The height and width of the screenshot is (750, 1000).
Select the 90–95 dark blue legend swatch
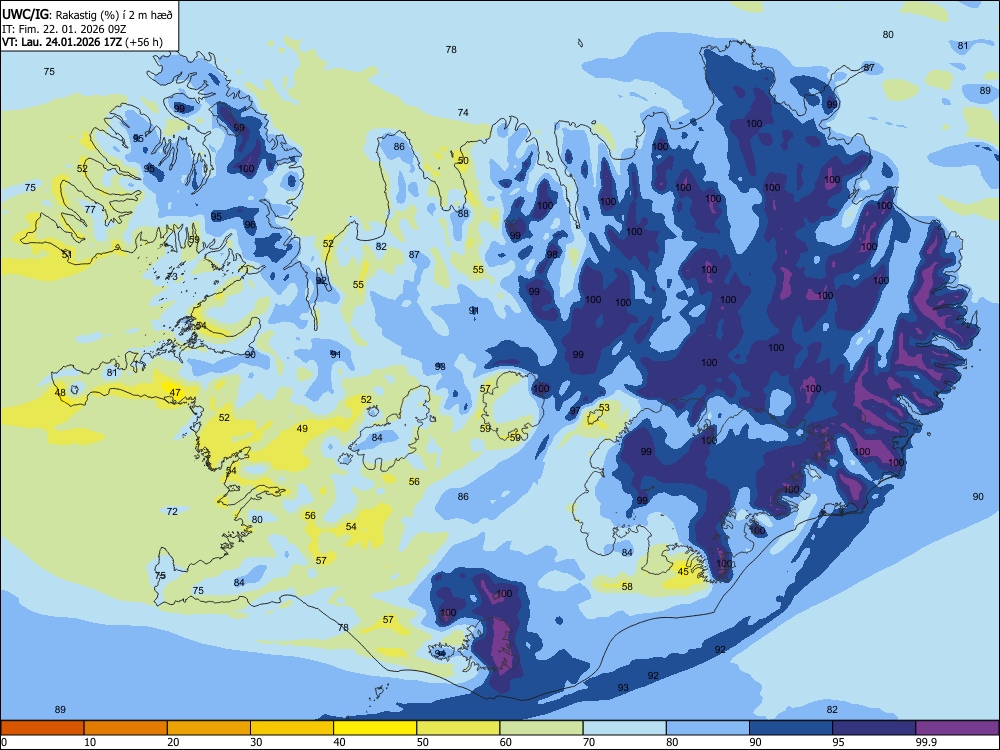[x=791, y=728]
